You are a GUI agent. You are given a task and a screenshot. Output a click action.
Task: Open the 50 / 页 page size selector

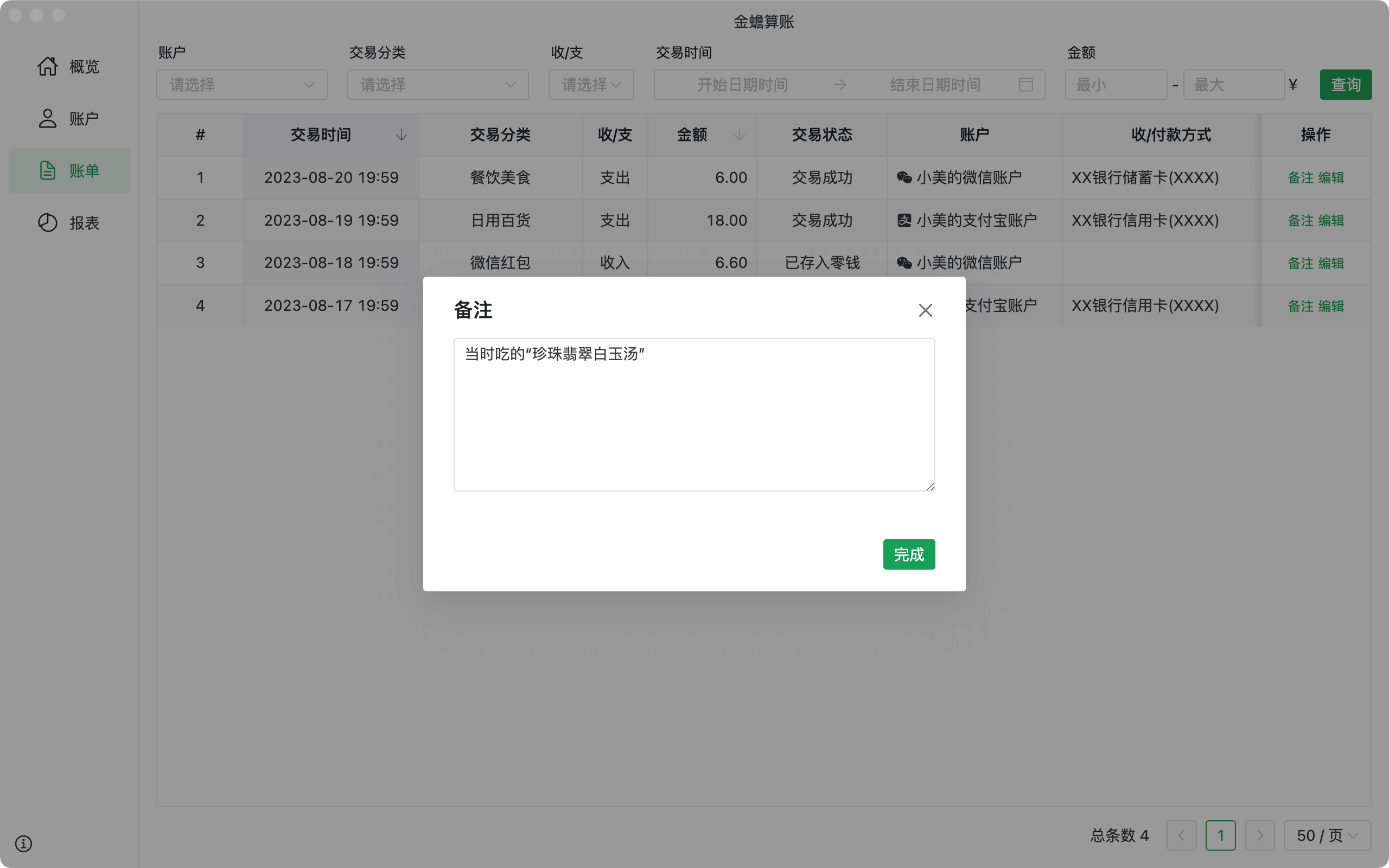click(1327, 835)
